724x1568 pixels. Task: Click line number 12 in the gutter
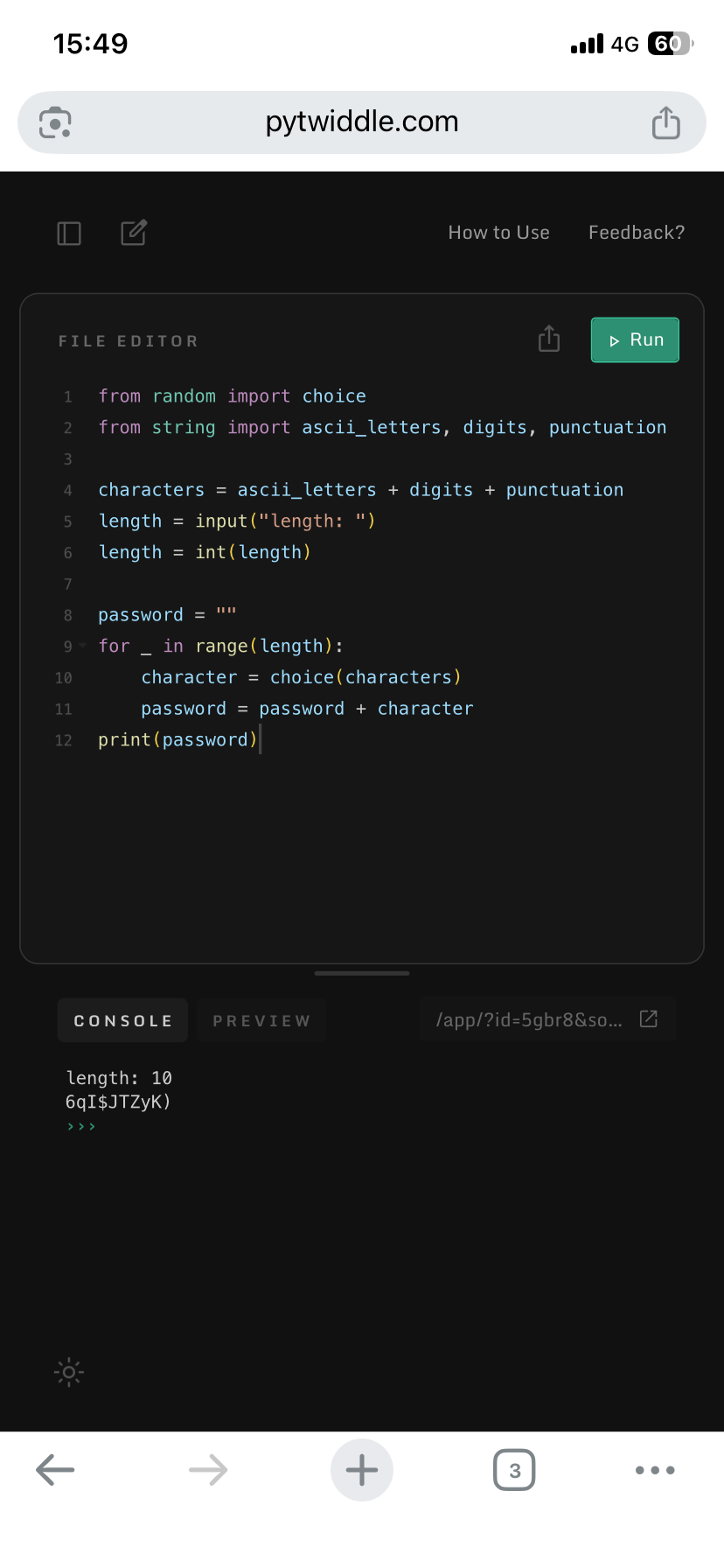[x=64, y=740]
